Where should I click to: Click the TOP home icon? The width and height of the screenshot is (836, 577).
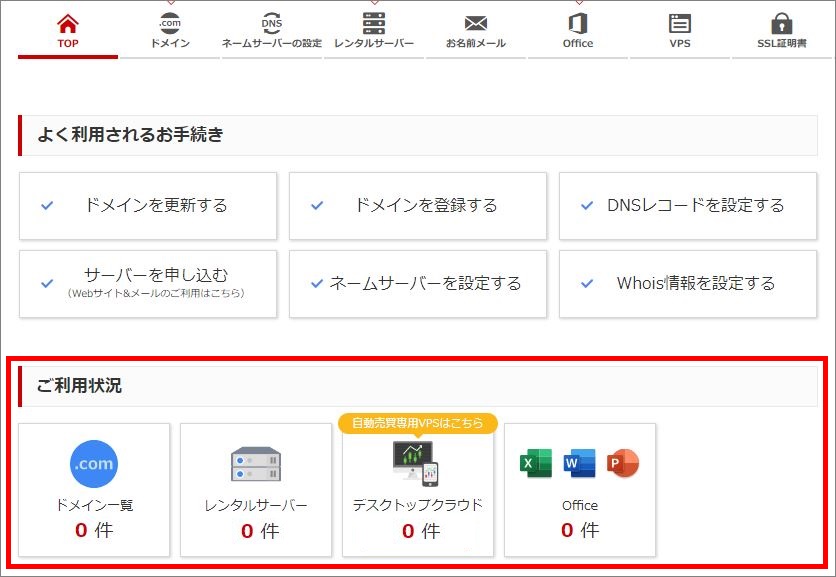67,21
